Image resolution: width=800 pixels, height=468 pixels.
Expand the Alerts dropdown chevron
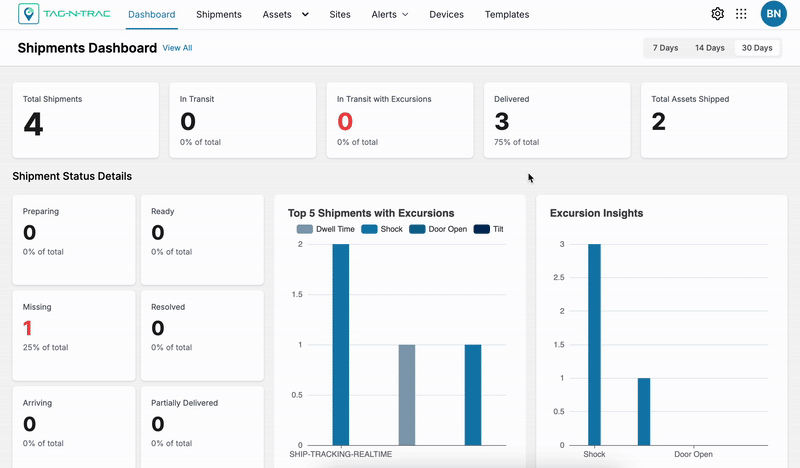pos(405,15)
